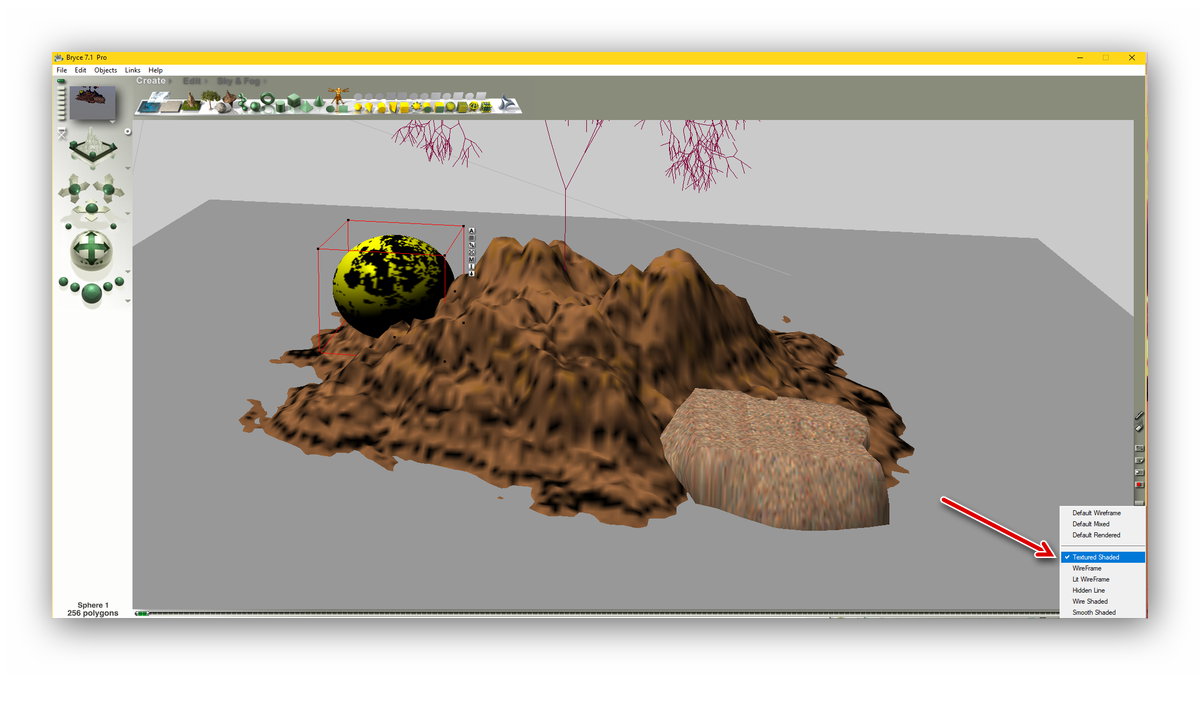This screenshot has height=701, width=1200.
Task: Open render options triangle
Action: click(x=128, y=300)
